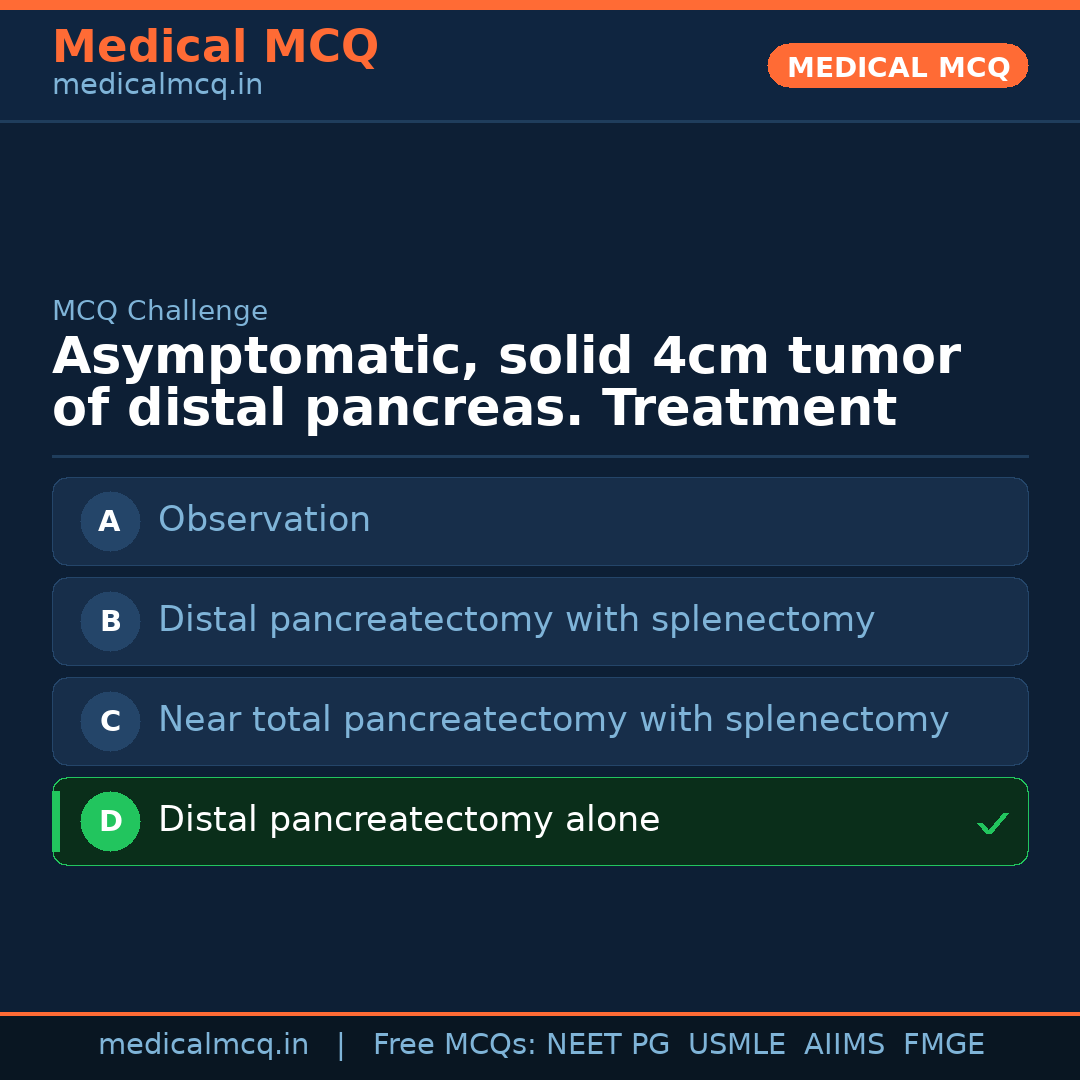
Task: Click the letter C circle badge
Action: point(110,721)
